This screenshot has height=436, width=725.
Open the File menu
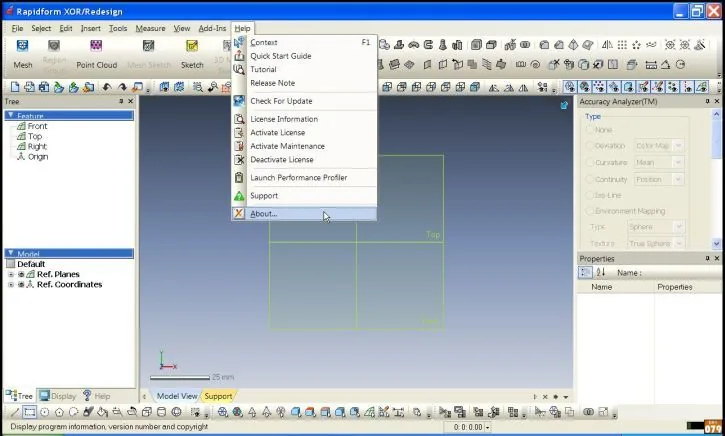(17, 28)
